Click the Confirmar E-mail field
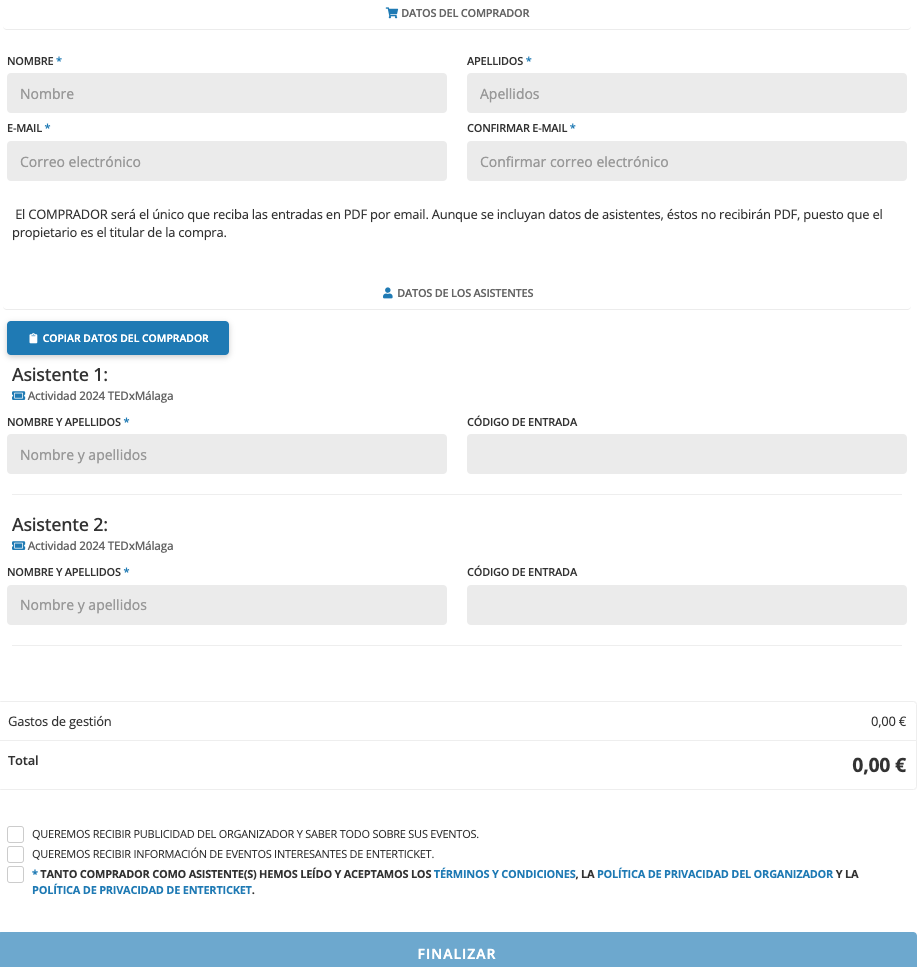Image resolution: width=919 pixels, height=967 pixels. [686, 162]
